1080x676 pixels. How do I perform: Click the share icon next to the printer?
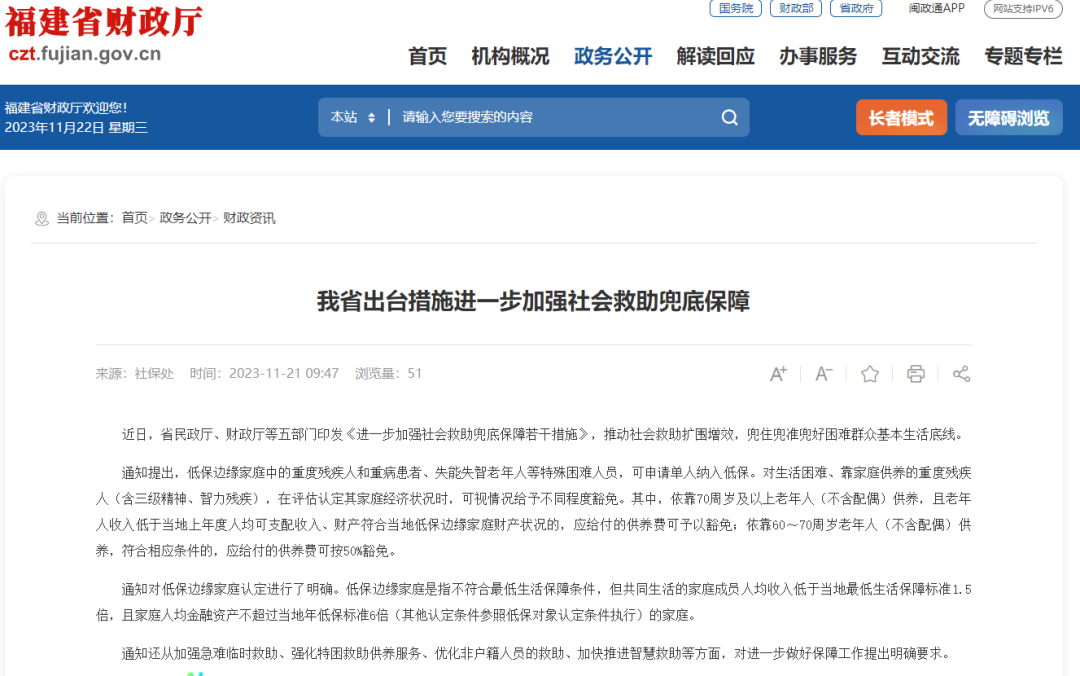(960, 373)
